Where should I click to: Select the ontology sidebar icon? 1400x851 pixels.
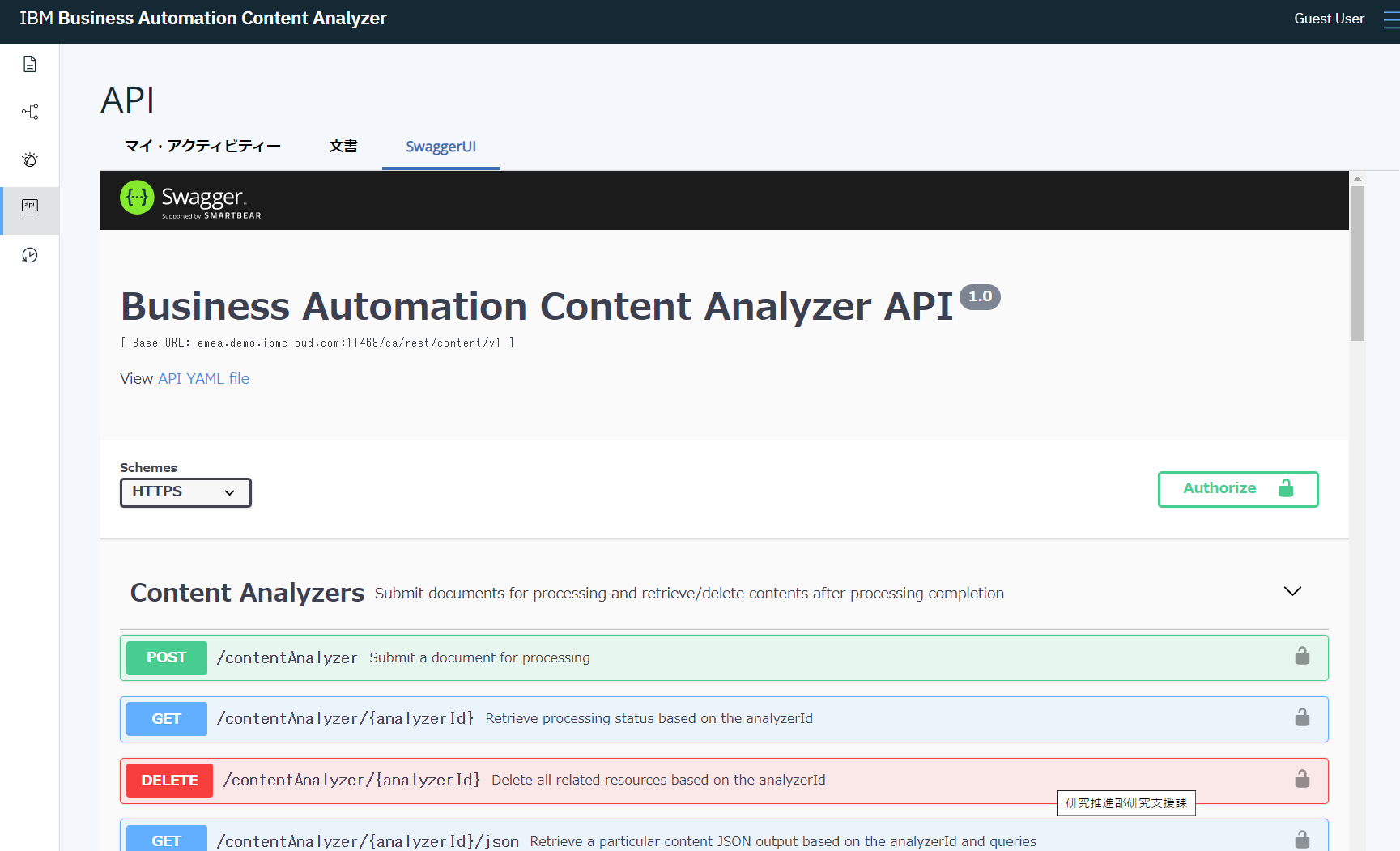click(29, 112)
